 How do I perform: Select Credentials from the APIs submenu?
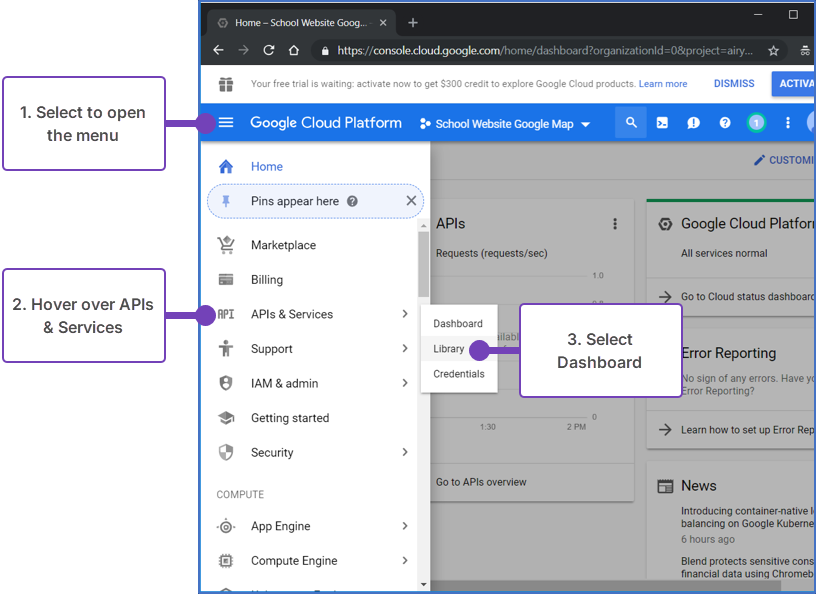459,373
